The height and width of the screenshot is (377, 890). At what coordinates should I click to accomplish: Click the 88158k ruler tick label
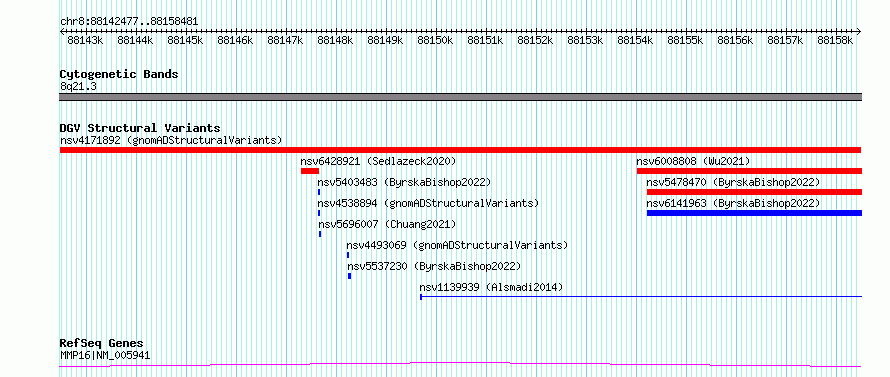pyautogui.click(x=835, y=41)
